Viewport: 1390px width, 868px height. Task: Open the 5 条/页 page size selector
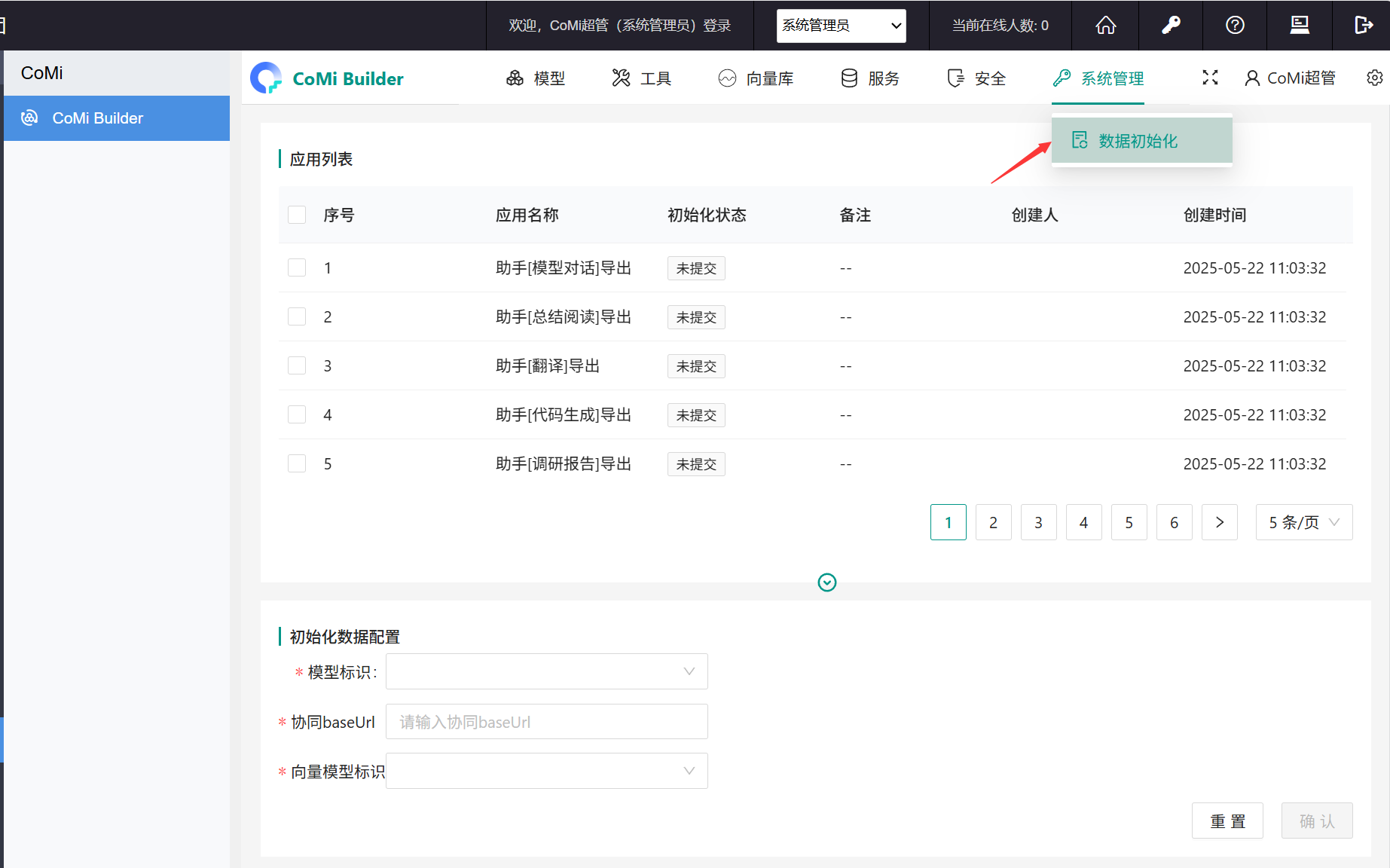click(x=1303, y=522)
